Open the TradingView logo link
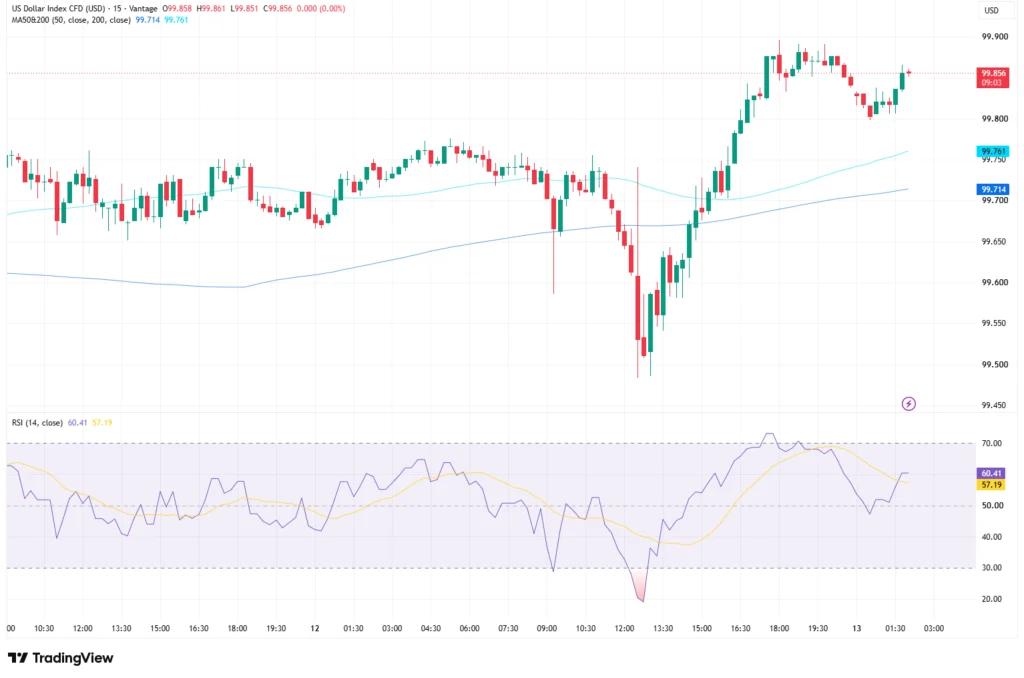This screenshot has height=678, width=1024. (61, 658)
